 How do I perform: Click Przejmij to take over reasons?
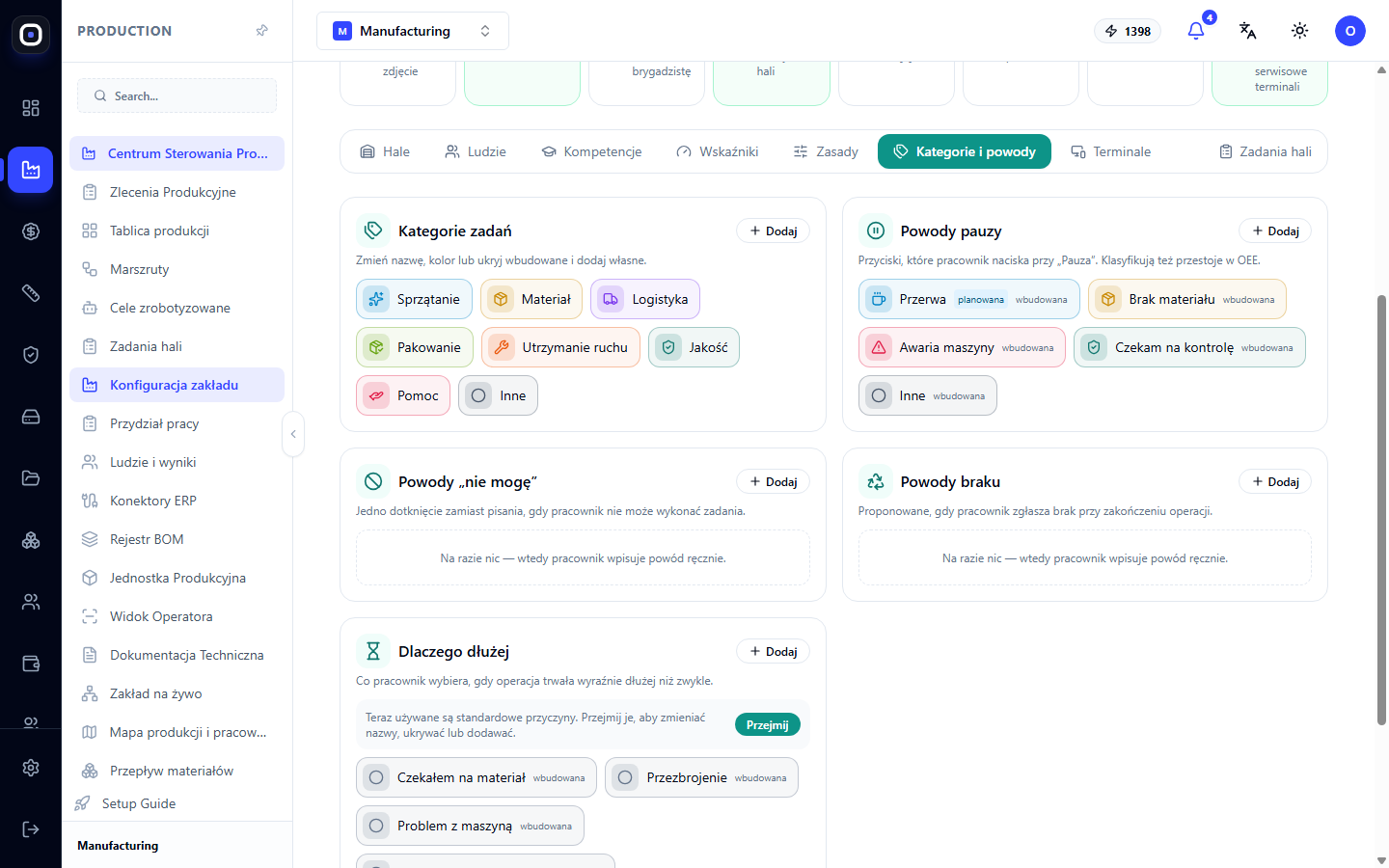[768, 724]
